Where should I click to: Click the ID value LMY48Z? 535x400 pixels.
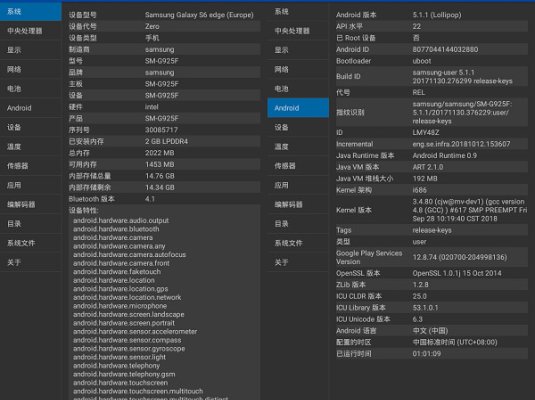click(426, 132)
